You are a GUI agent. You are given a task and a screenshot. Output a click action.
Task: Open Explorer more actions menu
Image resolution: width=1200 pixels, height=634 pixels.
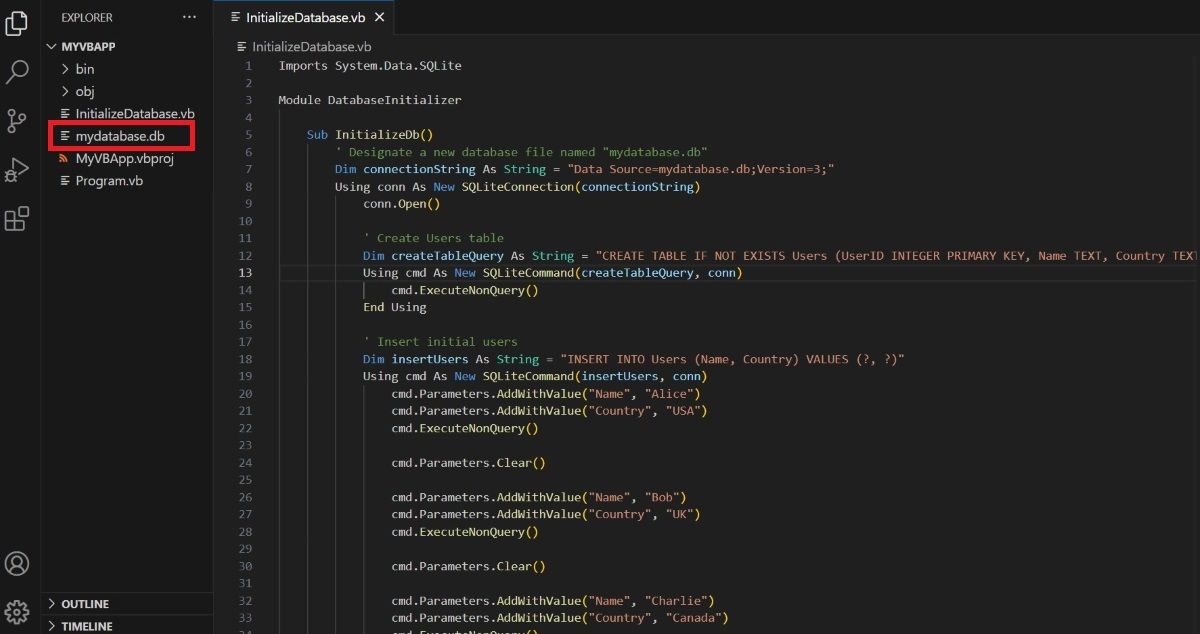(190, 16)
